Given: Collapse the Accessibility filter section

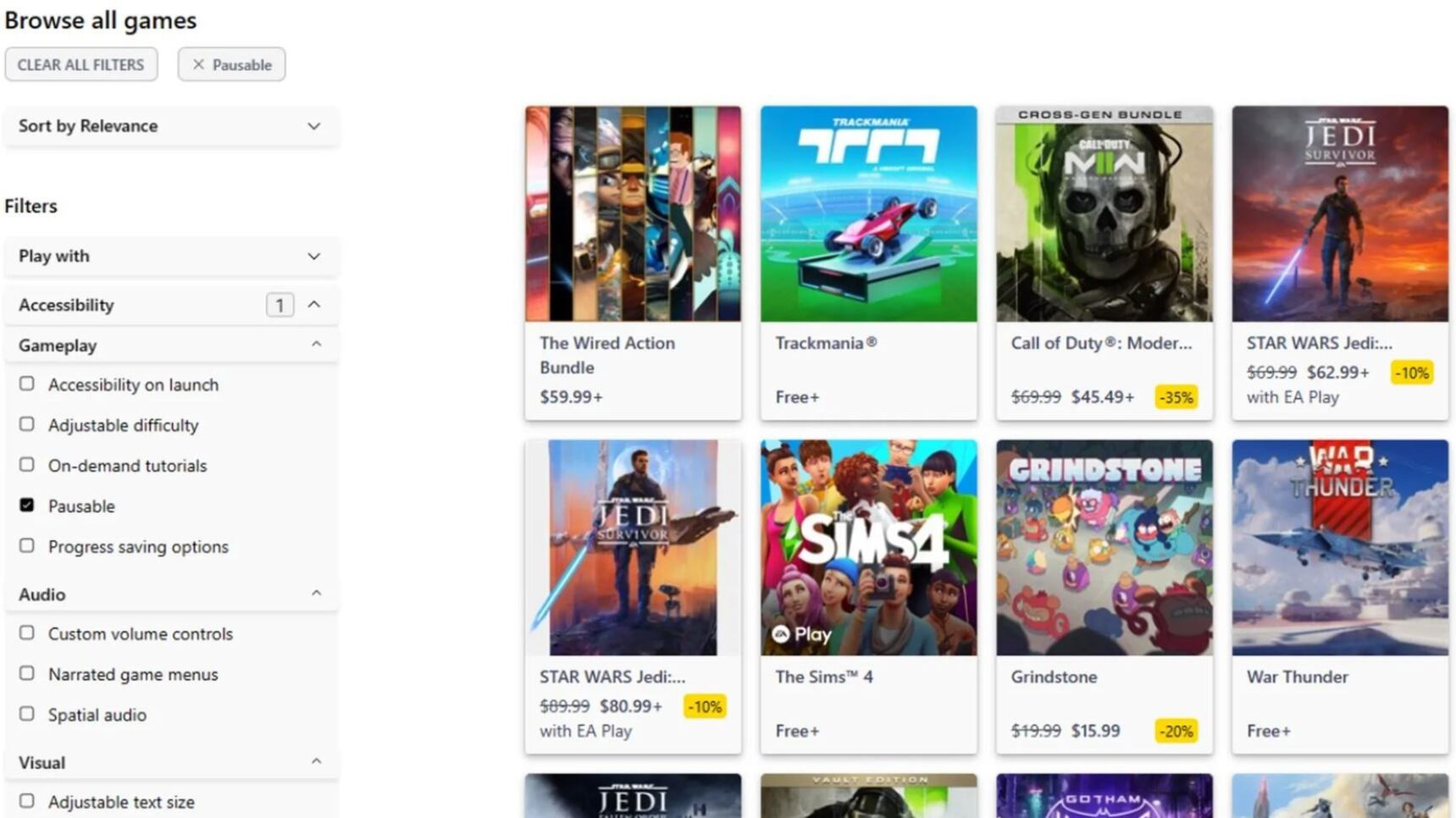Looking at the screenshot, I should (314, 304).
